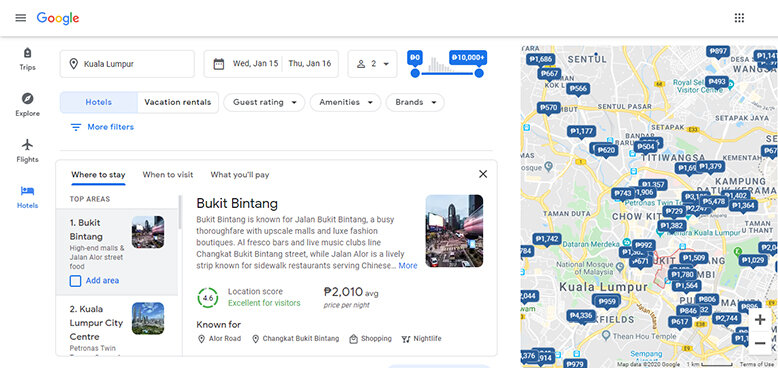
Task: Open Explore compass icon
Action: [27, 98]
